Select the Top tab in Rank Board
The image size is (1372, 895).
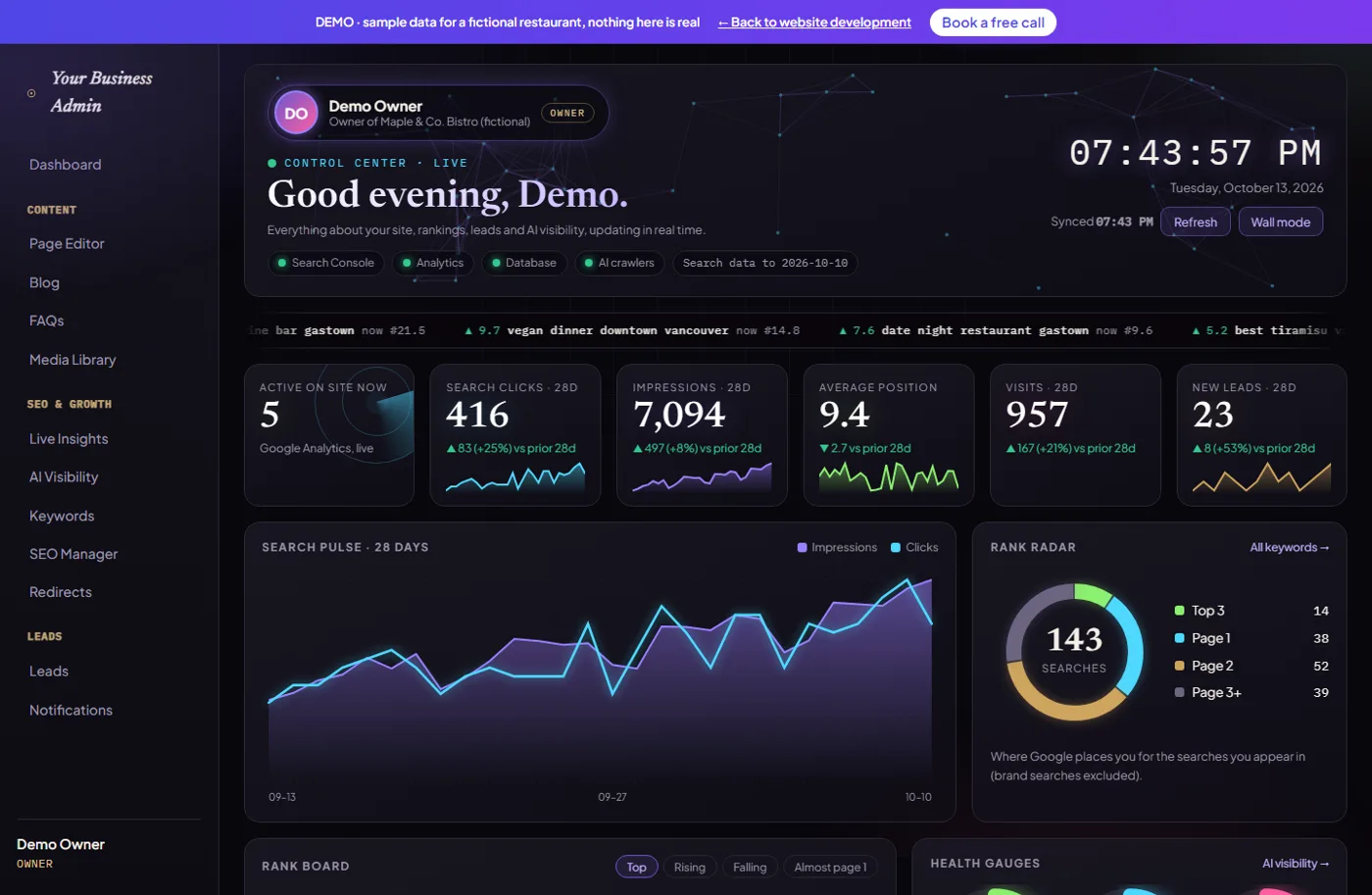tap(636, 867)
